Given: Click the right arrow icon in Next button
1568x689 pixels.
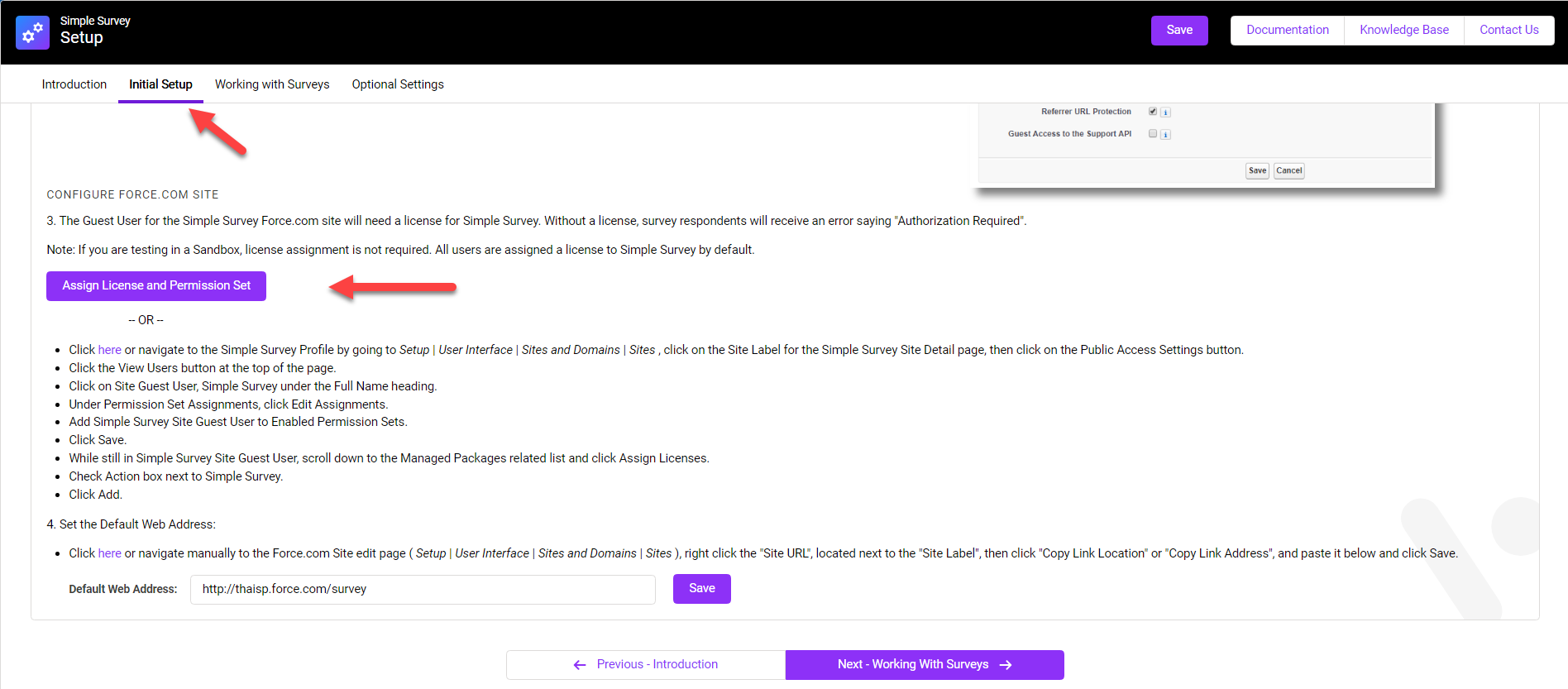Looking at the screenshot, I should pyautogui.click(x=1006, y=665).
